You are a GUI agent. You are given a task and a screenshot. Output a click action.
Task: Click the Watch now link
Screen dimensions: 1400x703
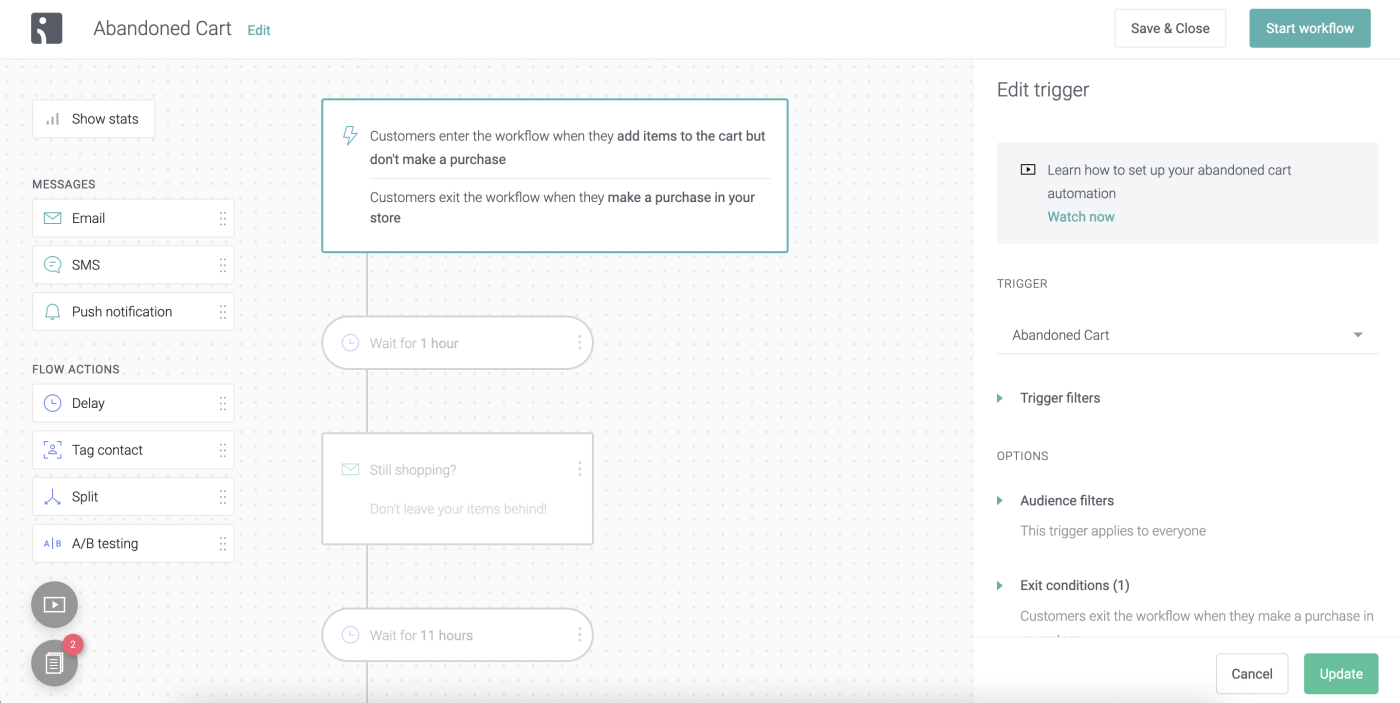1081,216
